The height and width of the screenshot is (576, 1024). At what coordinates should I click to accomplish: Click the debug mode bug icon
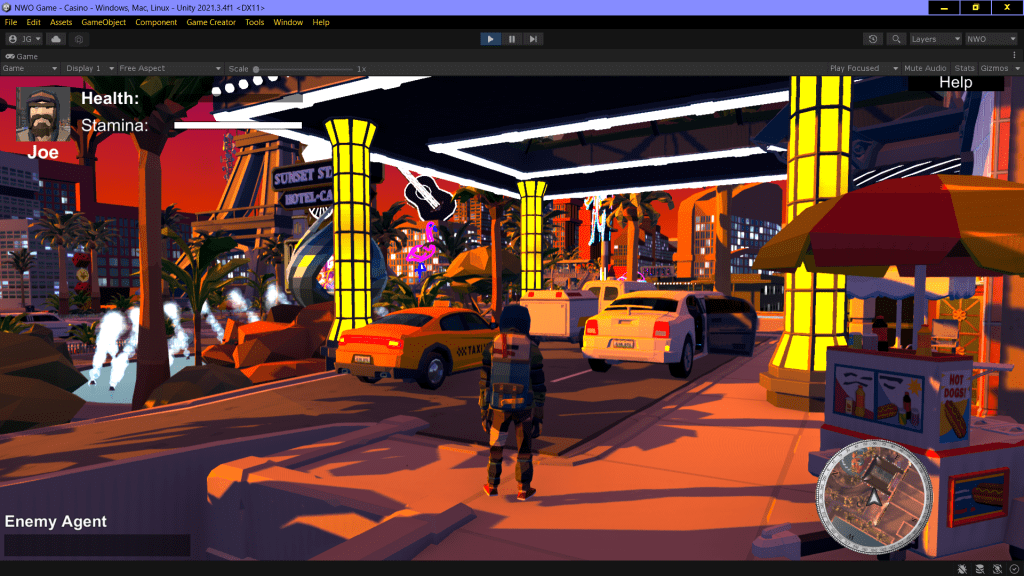tap(961, 568)
